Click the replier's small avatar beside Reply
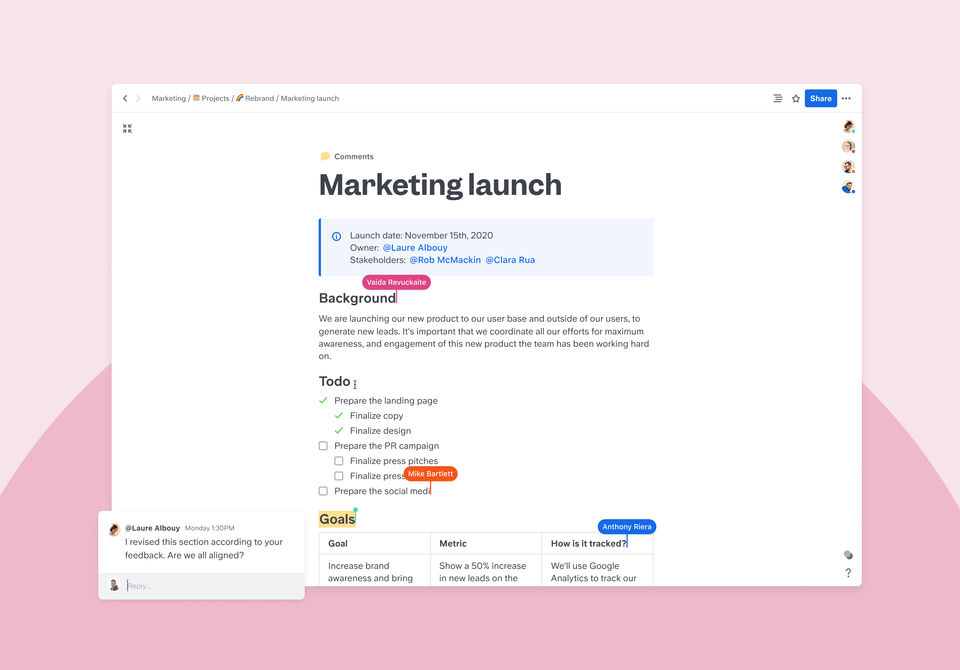Image resolution: width=960 pixels, height=670 pixels. tap(114, 585)
